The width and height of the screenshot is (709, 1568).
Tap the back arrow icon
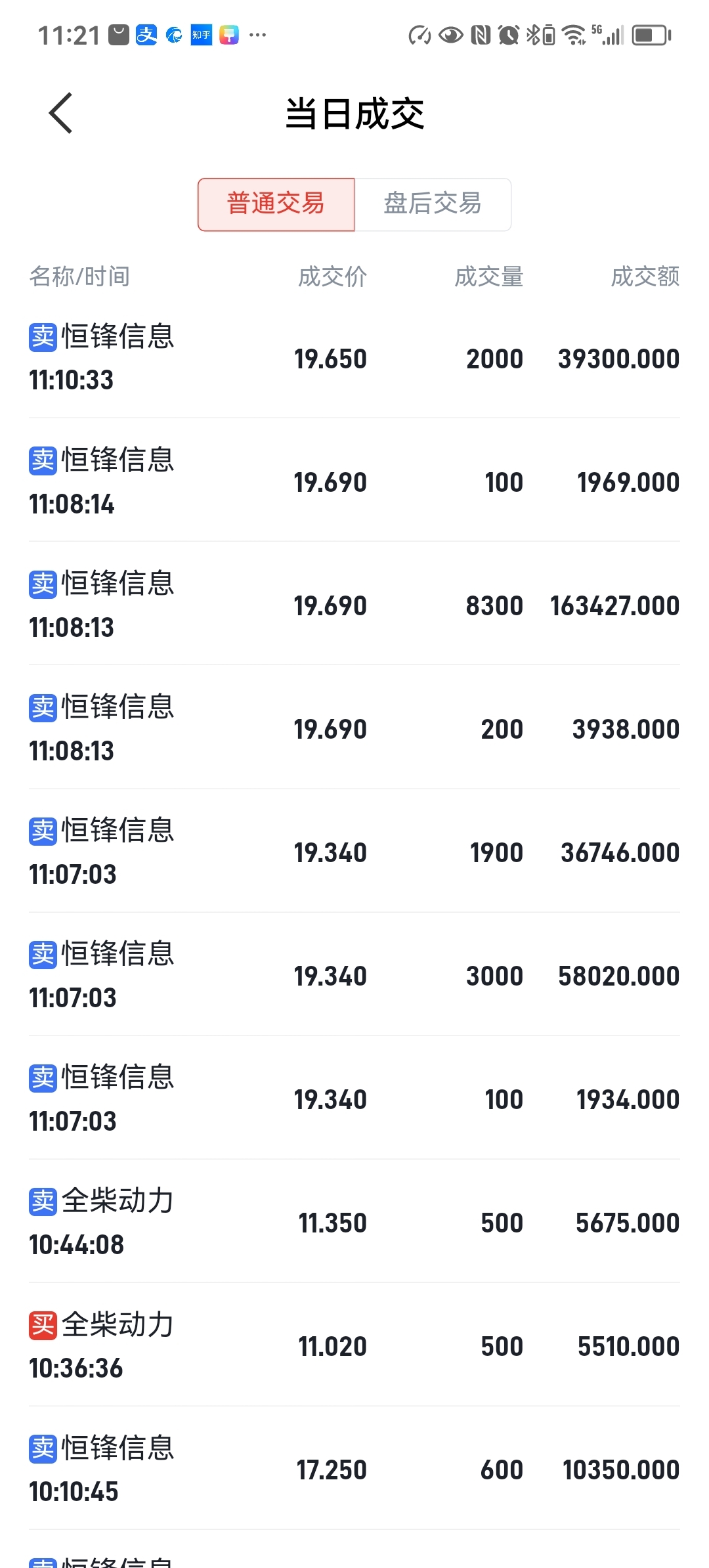pyautogui.click(x=60, y=114)
